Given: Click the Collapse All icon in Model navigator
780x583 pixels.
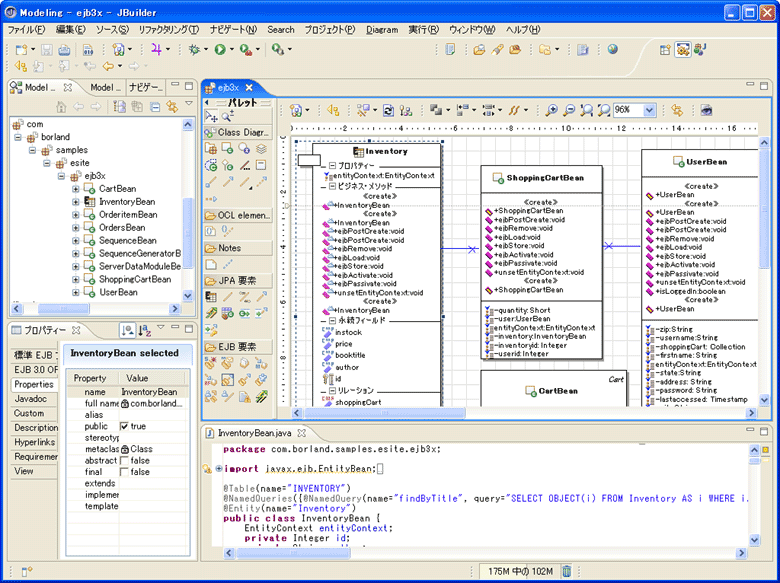Looking at the screenshot, I should [x=155, y=106].
